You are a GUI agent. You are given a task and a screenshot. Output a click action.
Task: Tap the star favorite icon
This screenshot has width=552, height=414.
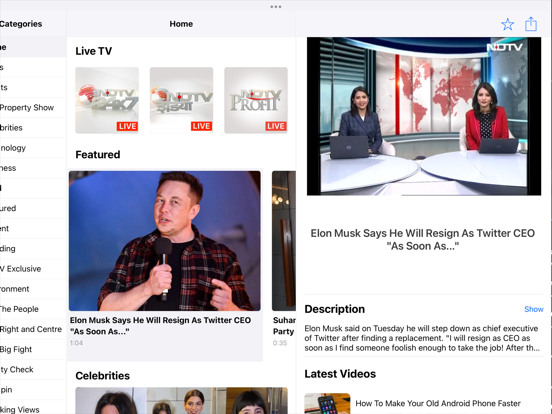pos(507,24)
